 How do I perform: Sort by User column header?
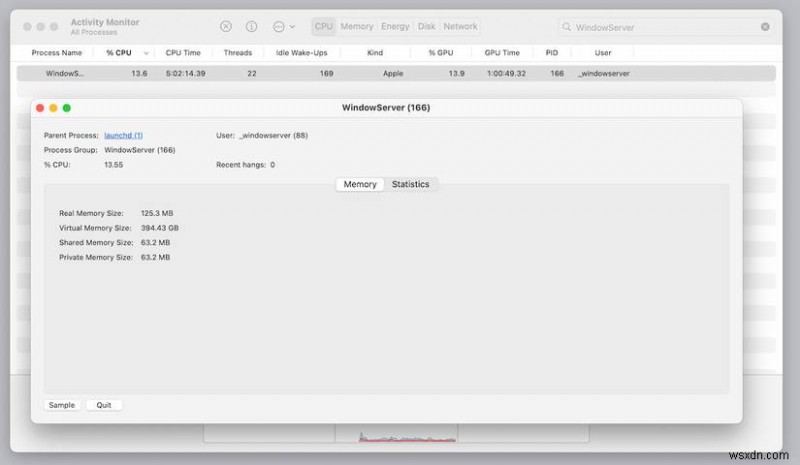[x=603, y=53]
